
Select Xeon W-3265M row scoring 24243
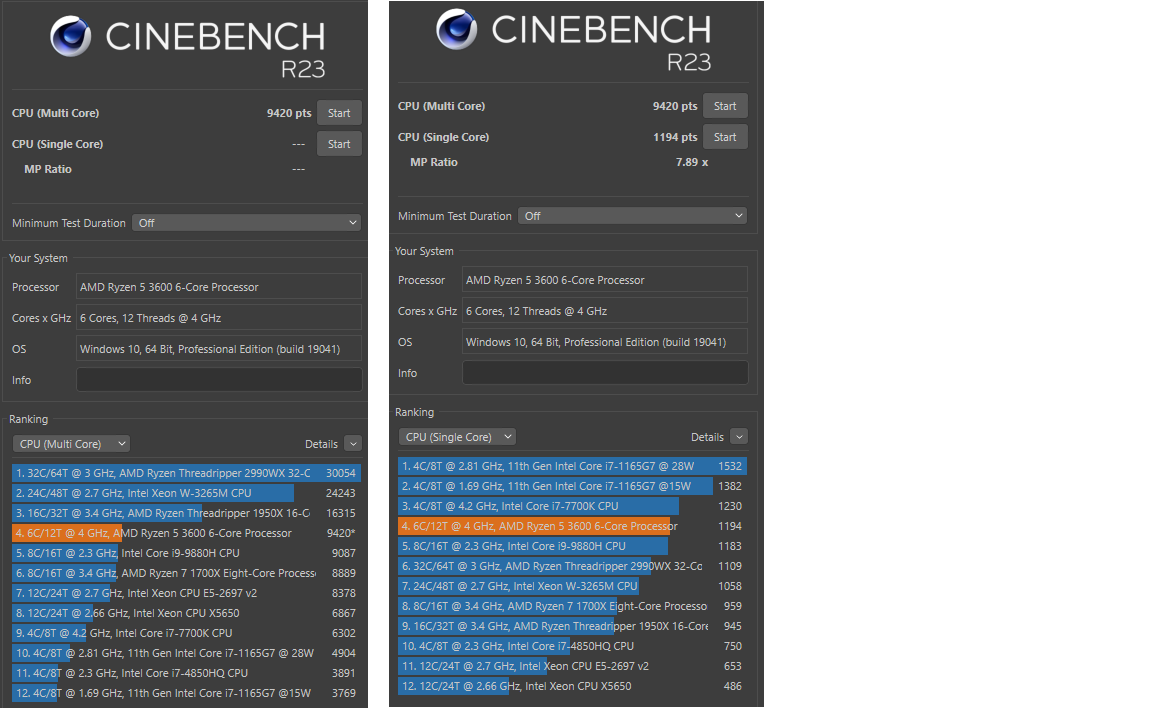tap(186, 493)
